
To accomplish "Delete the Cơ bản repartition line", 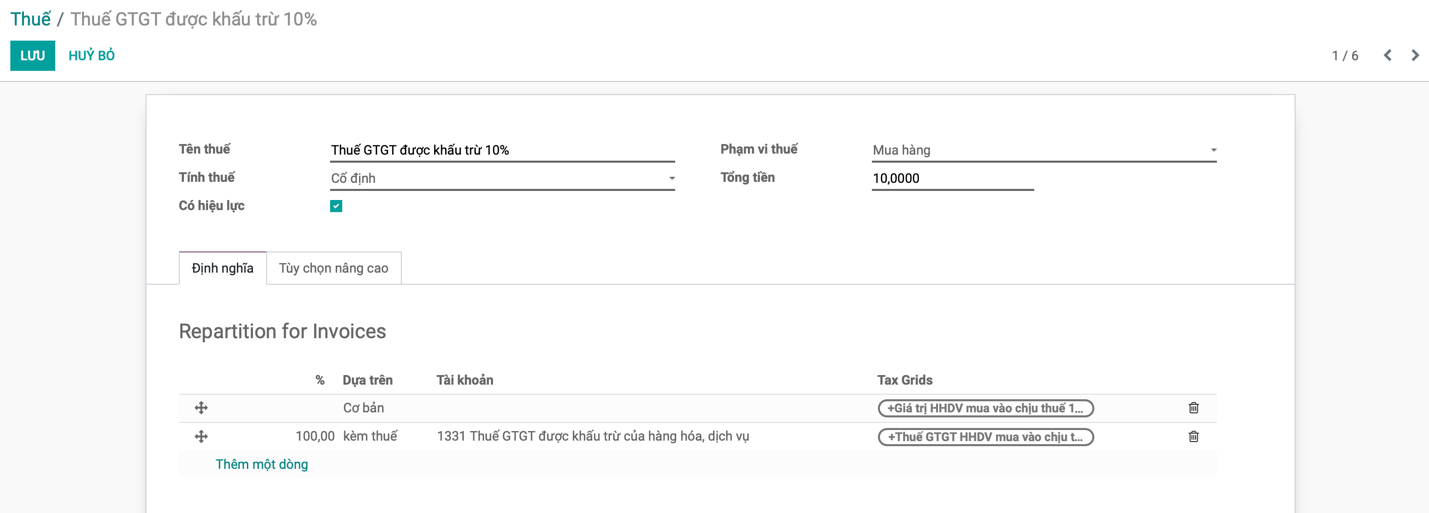I will 1193,408.
